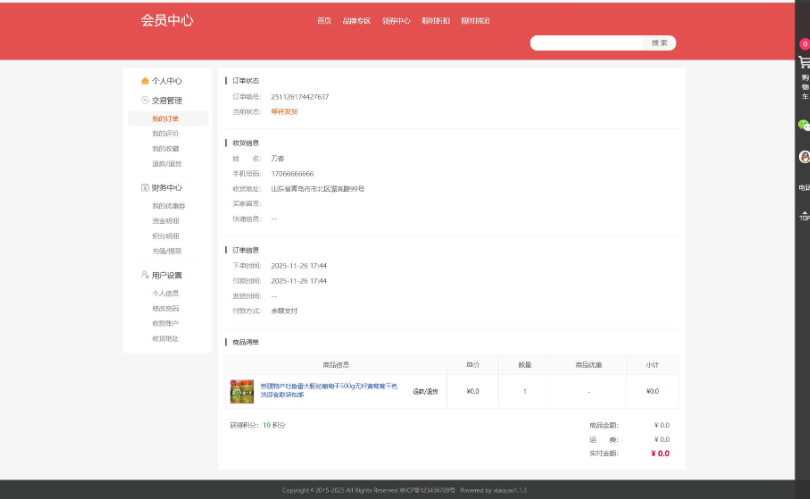
Task: Open 个人中心 in the sidebar
Action: point(167,81)
